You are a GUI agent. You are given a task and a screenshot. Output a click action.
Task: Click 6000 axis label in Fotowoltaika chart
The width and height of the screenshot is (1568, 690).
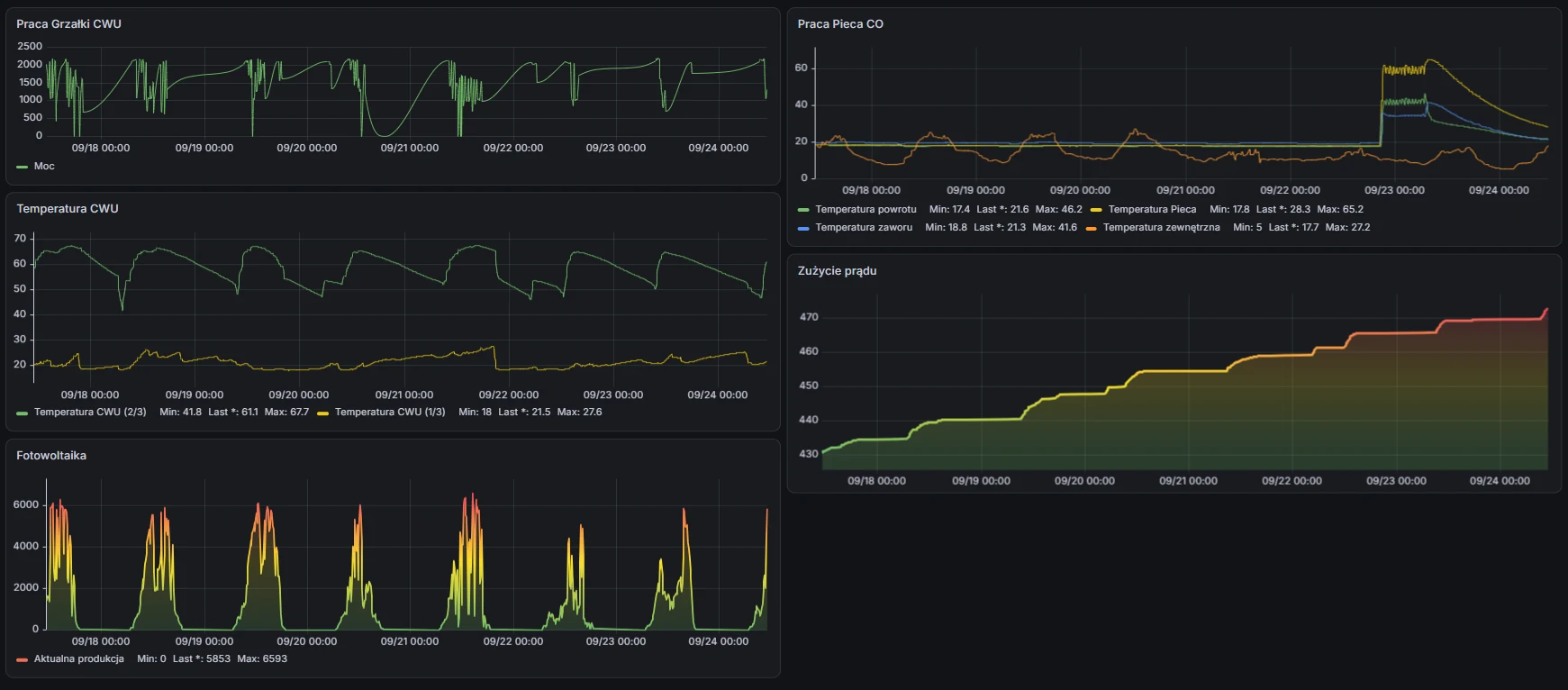pyautogui.click(x=26, y=505)
